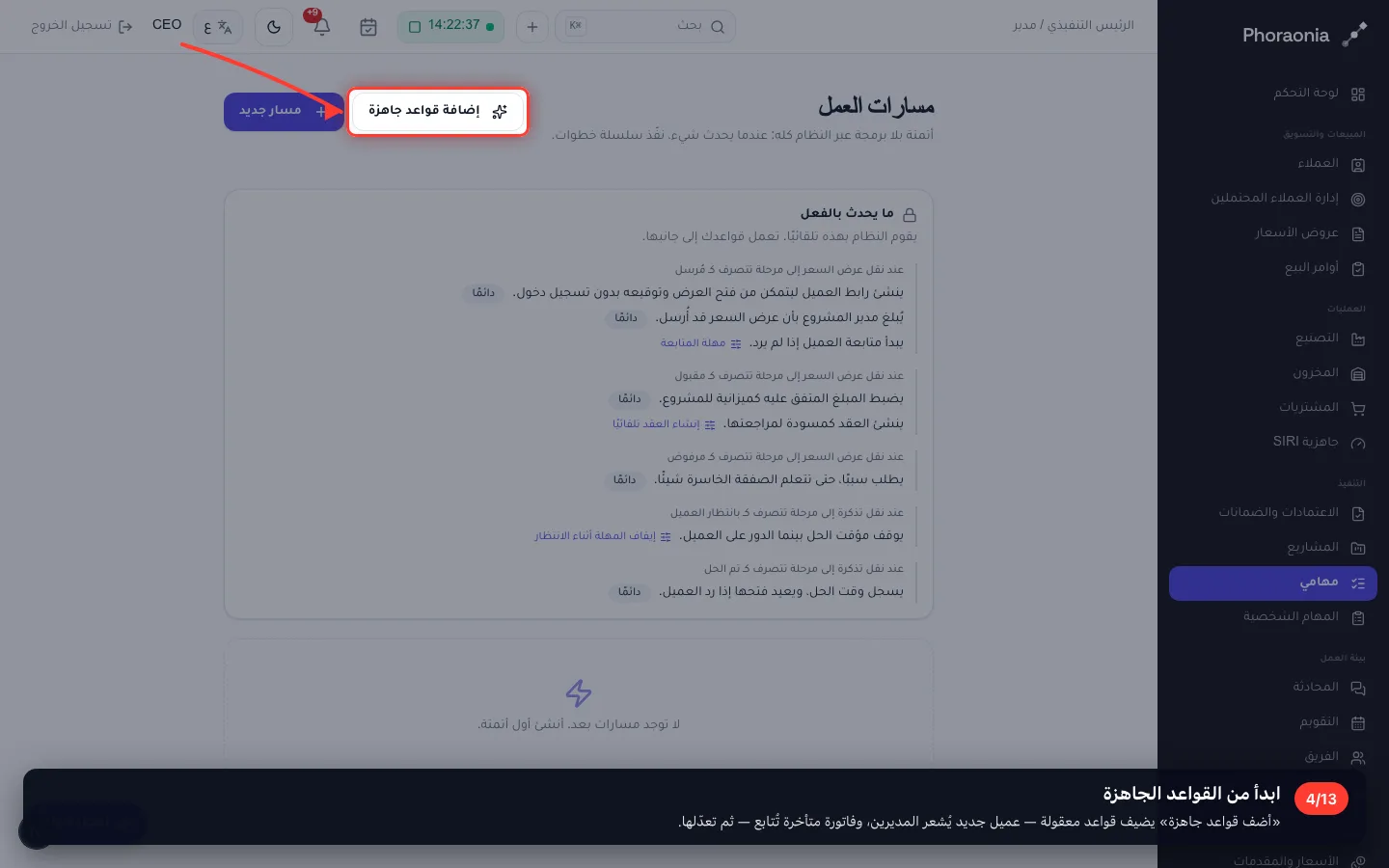Screen dimensions: 1389x868
Task: Select the highlighted مهامي sidebar item
Action: coord(1273,583)
